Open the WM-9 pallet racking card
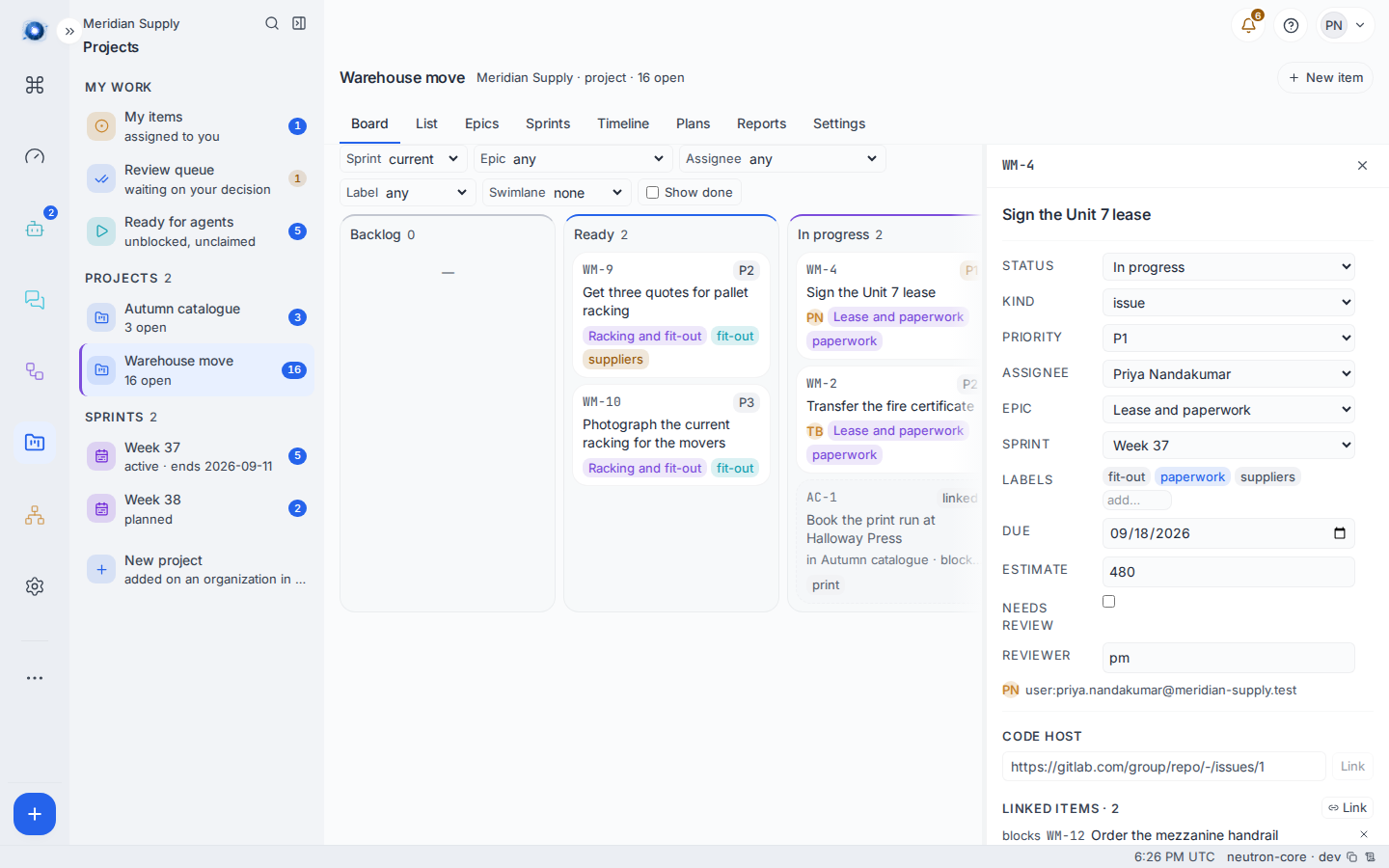 click(671, 314)
